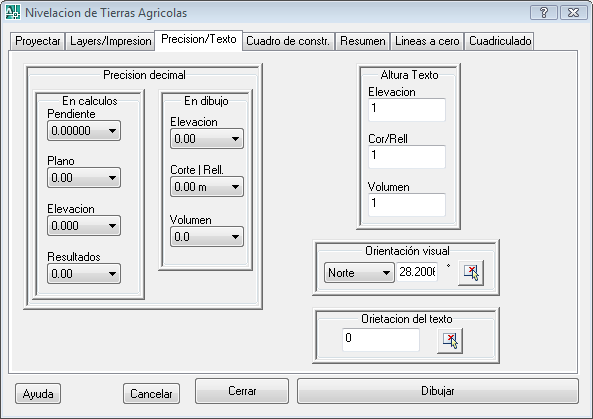Click the Cerrar button
Viewport: 593px width, 419px height.
click(242, 391)
